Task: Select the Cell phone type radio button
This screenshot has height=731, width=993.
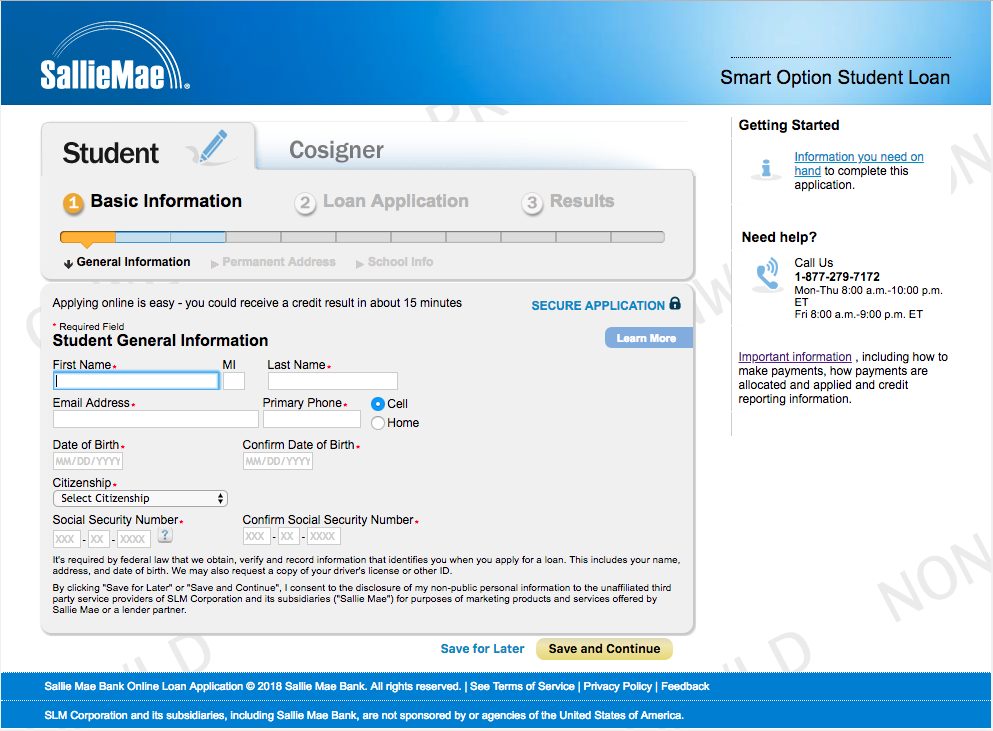Action: pos(378,404)
